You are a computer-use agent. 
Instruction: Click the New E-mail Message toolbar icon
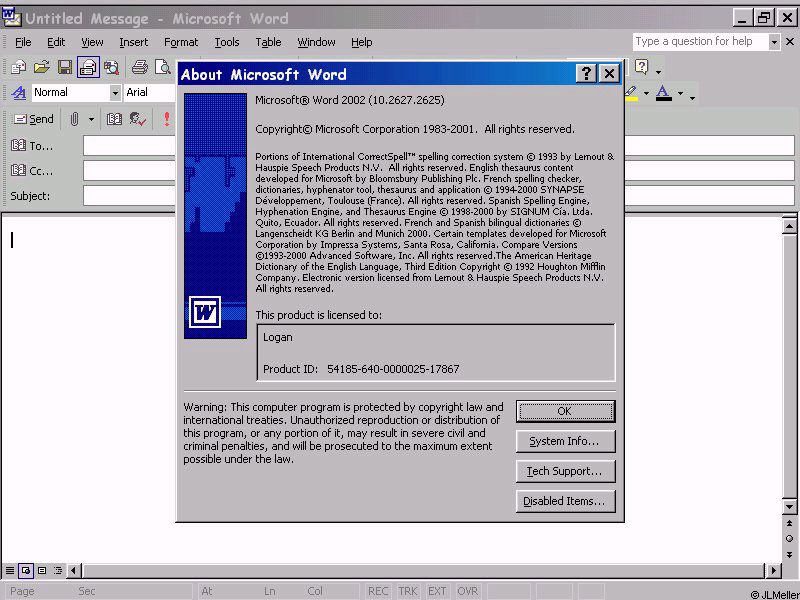(x=18, y=67)
